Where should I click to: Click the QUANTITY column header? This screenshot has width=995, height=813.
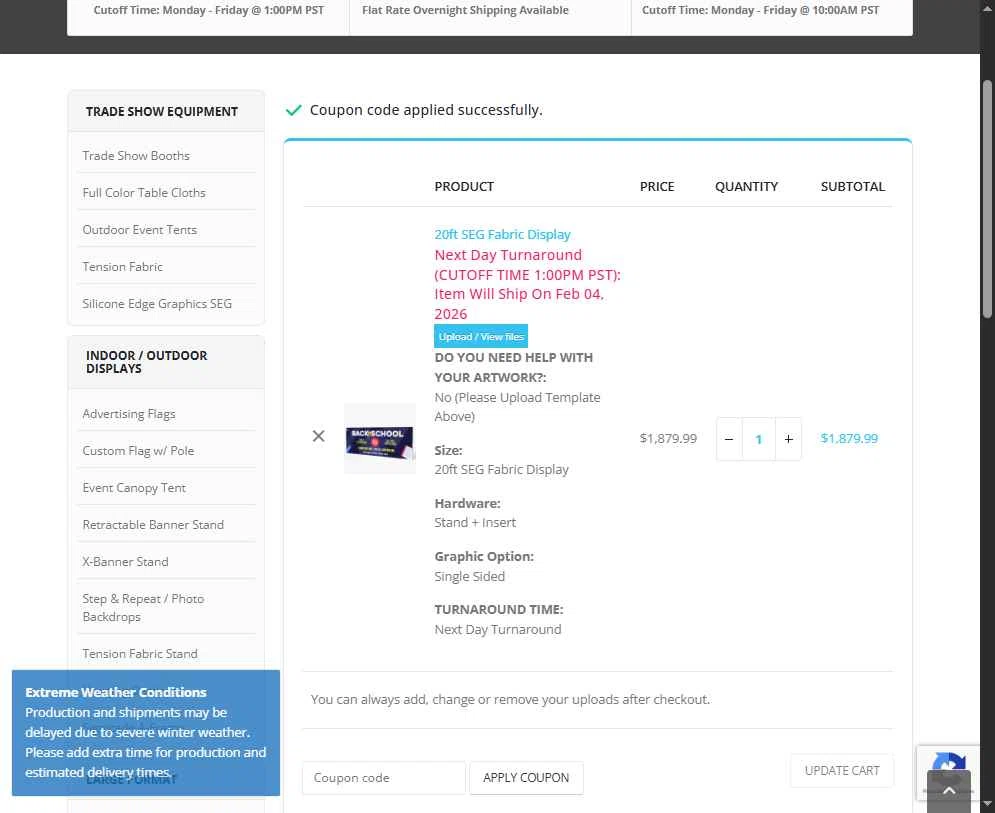[x=746, y=187]
